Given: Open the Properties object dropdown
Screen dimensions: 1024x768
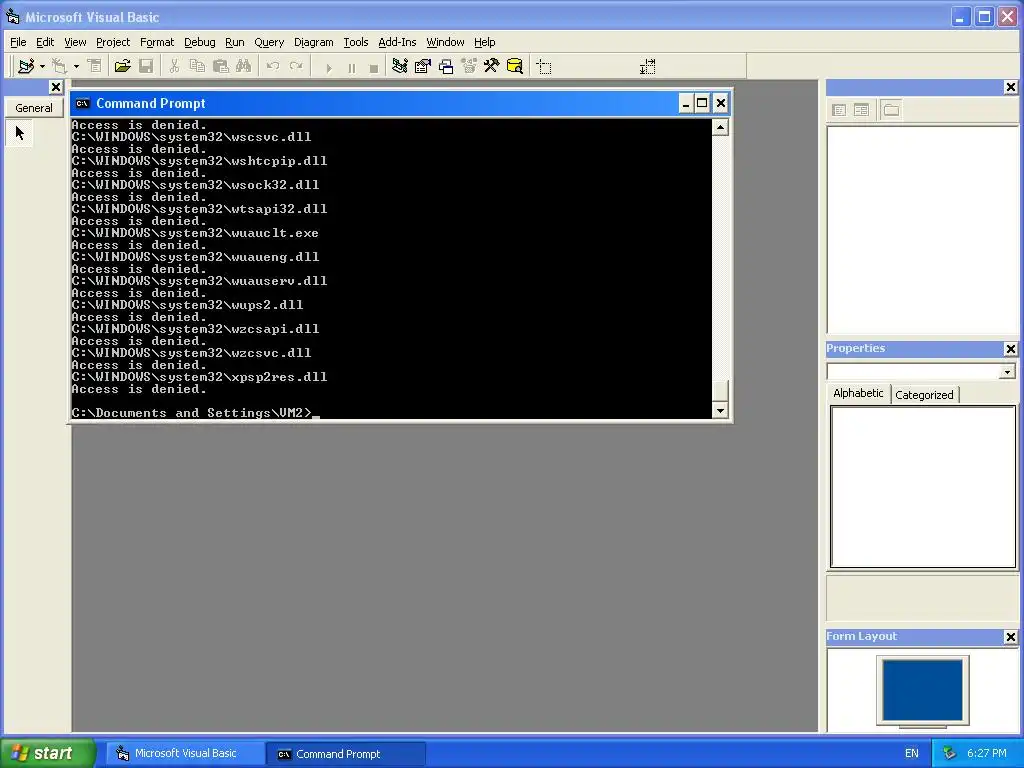Looking at the screenshot, I should point(1007,372).
